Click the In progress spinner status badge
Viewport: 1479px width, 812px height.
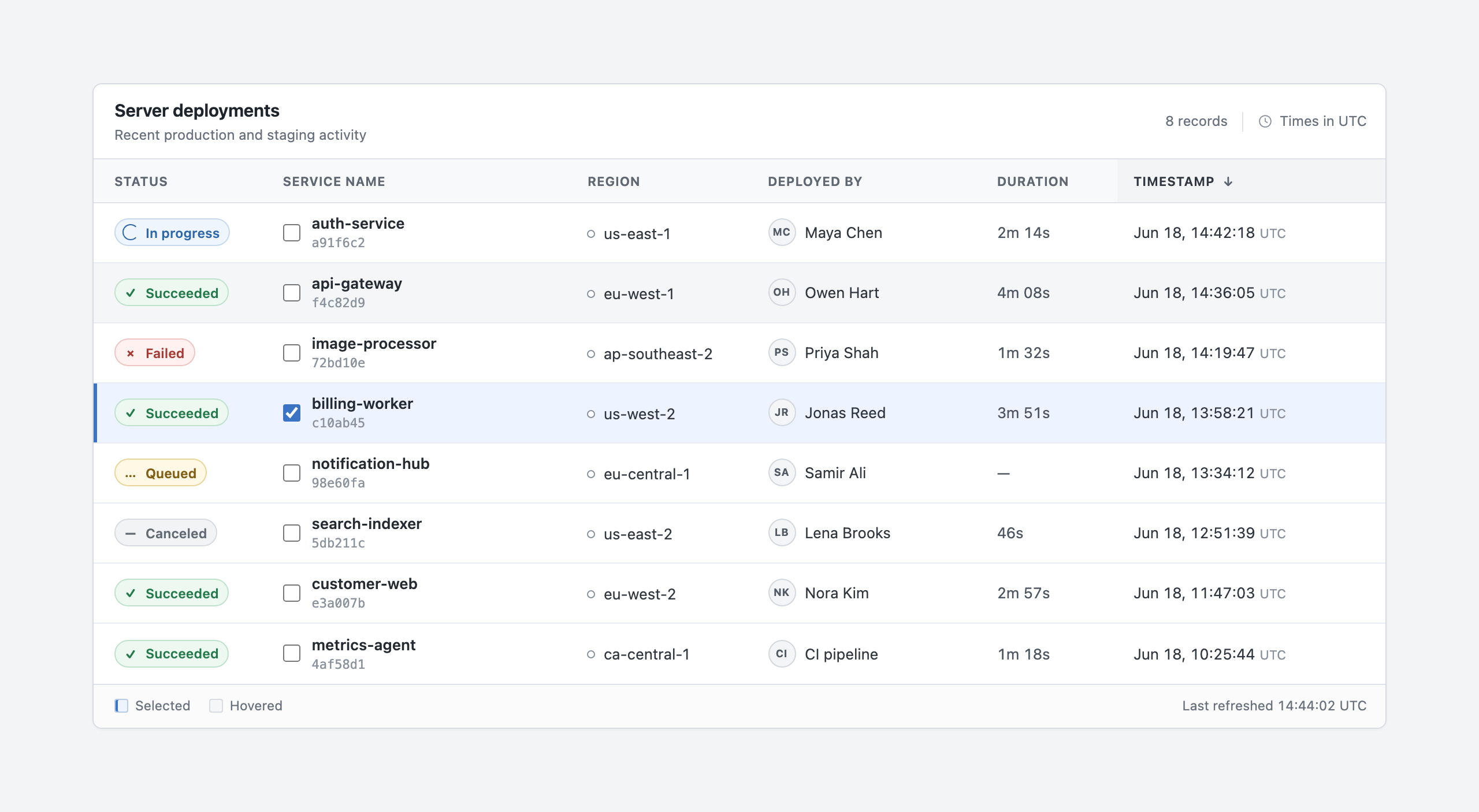point(172,233)
